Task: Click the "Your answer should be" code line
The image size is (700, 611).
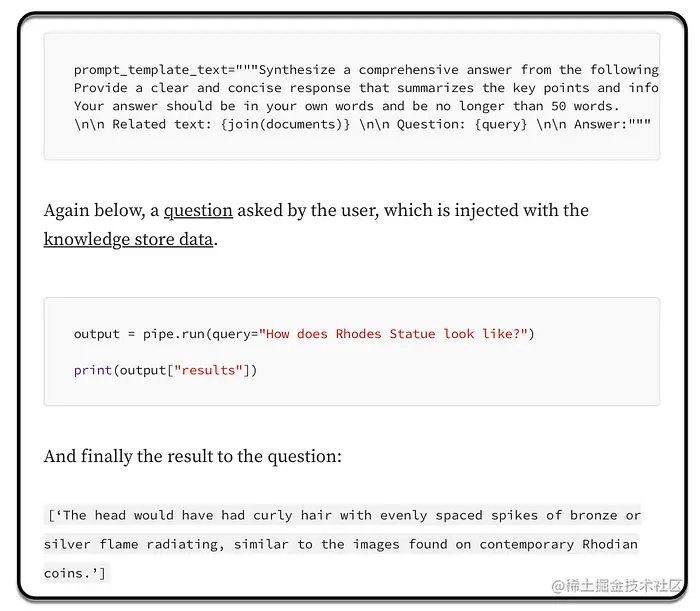Action: pos(347,106)
